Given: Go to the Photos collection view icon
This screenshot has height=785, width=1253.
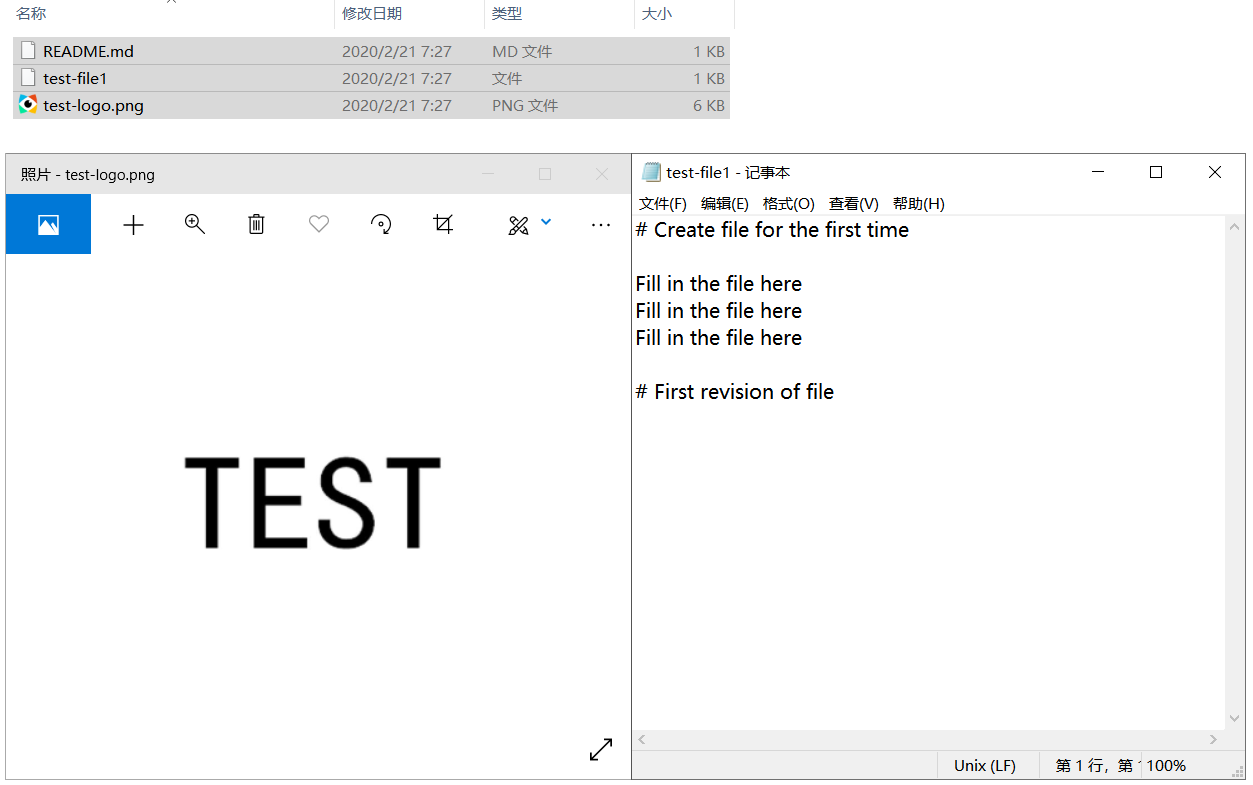Looking at the screenshot, I should pos(48,225).
